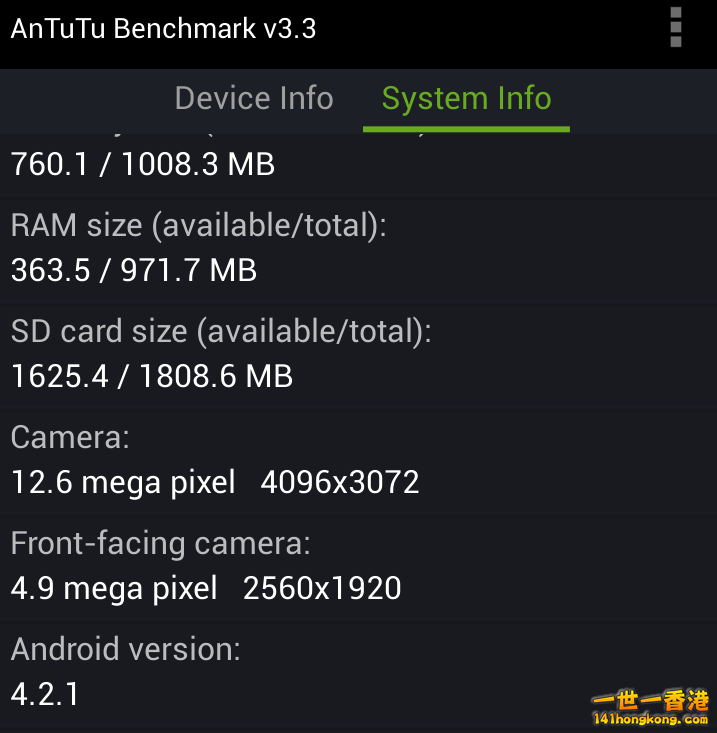Viewport: 717px width, 733px height.
Task: Tap the Front-facing camera label
Action: tap(160, 544)
